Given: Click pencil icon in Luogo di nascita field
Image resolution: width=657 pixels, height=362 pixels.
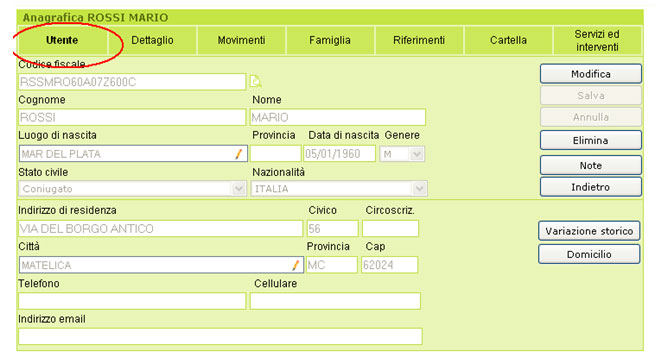Looking at the screenshot, I should (238, 154).
